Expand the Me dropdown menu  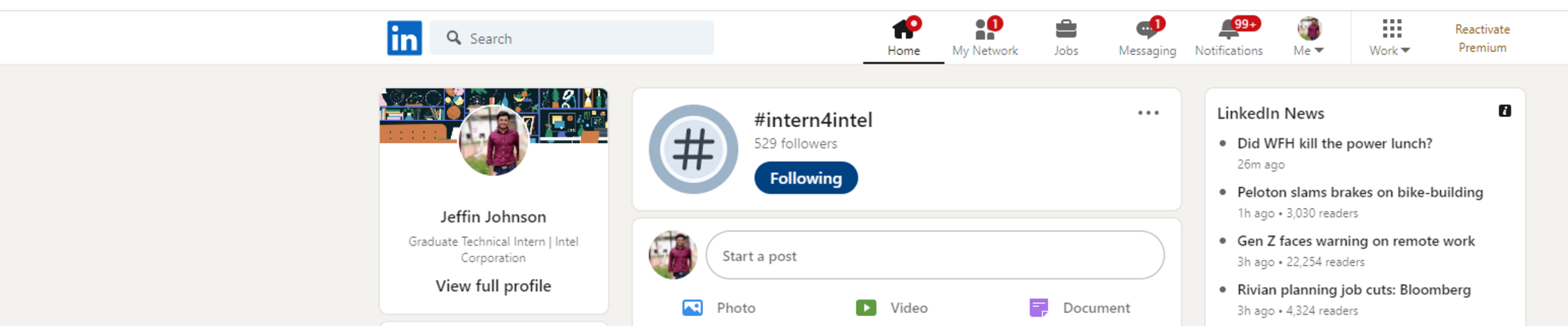tap(1308, 37)
